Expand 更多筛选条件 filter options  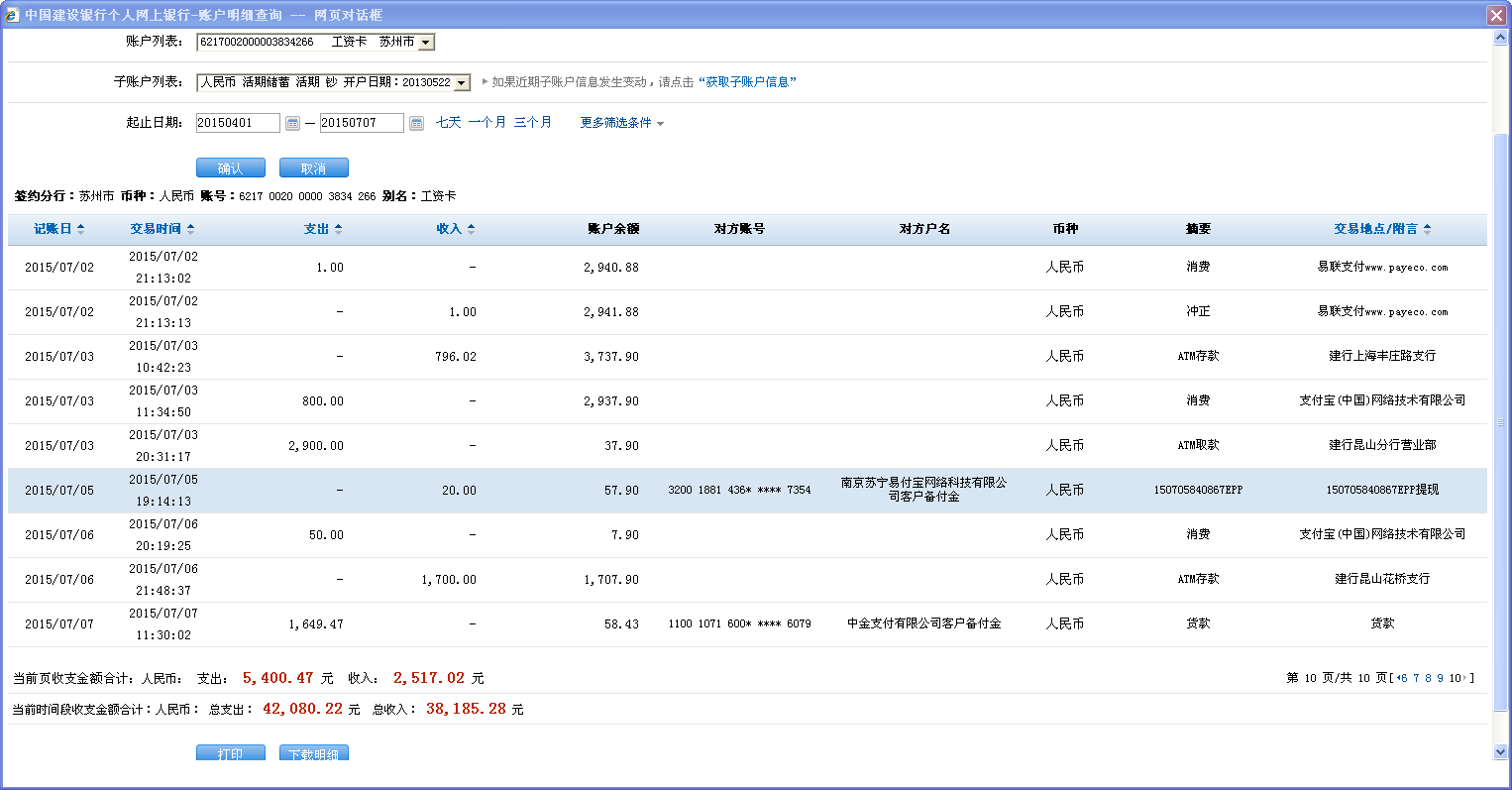[x=621, y=123]
